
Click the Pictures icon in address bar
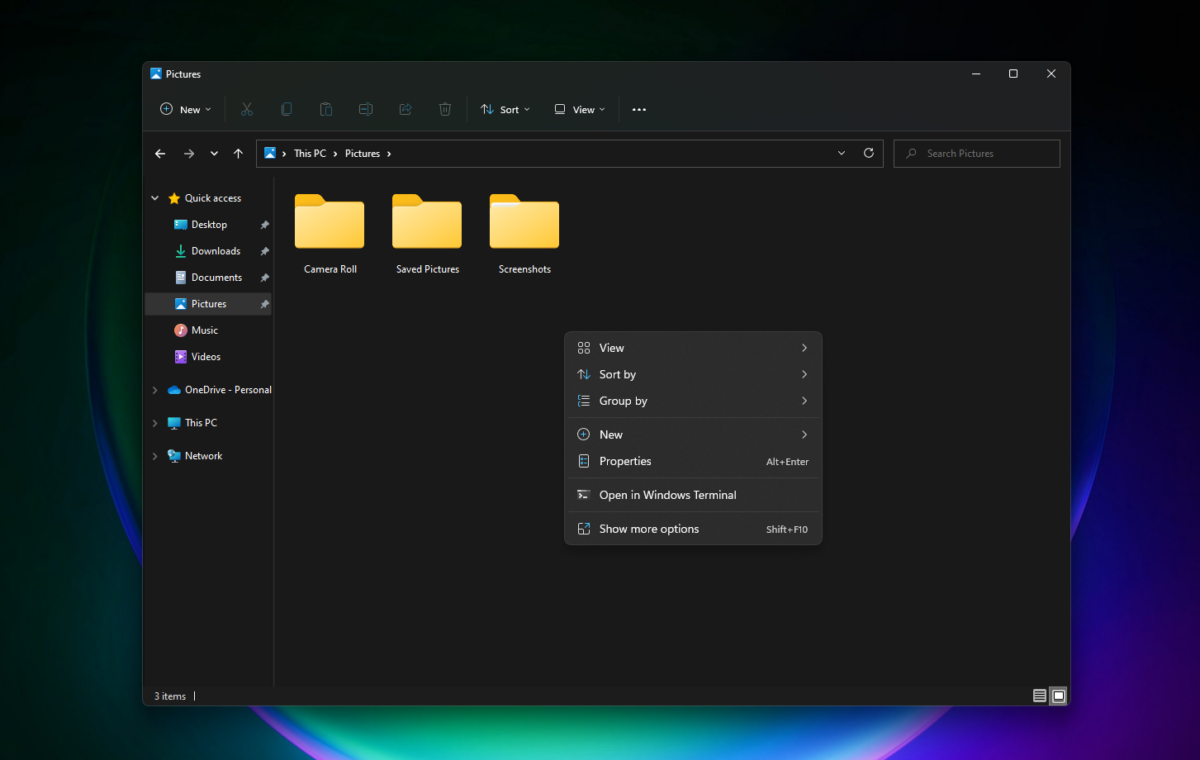(270, 153)
